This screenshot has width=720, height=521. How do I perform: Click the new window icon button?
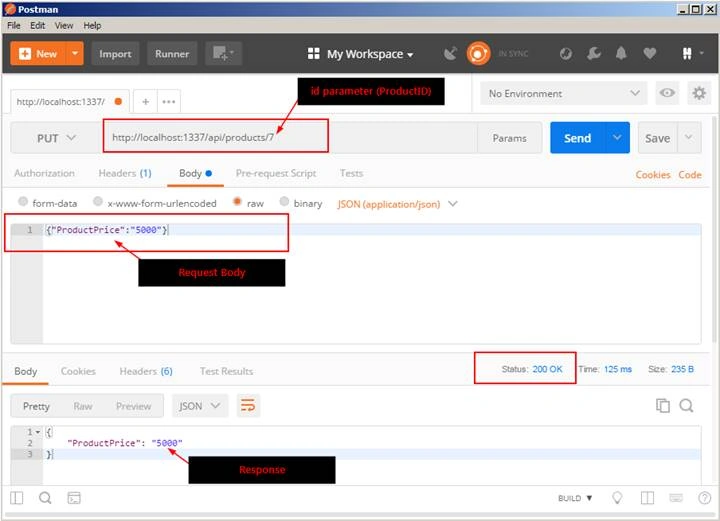[223, 54]
